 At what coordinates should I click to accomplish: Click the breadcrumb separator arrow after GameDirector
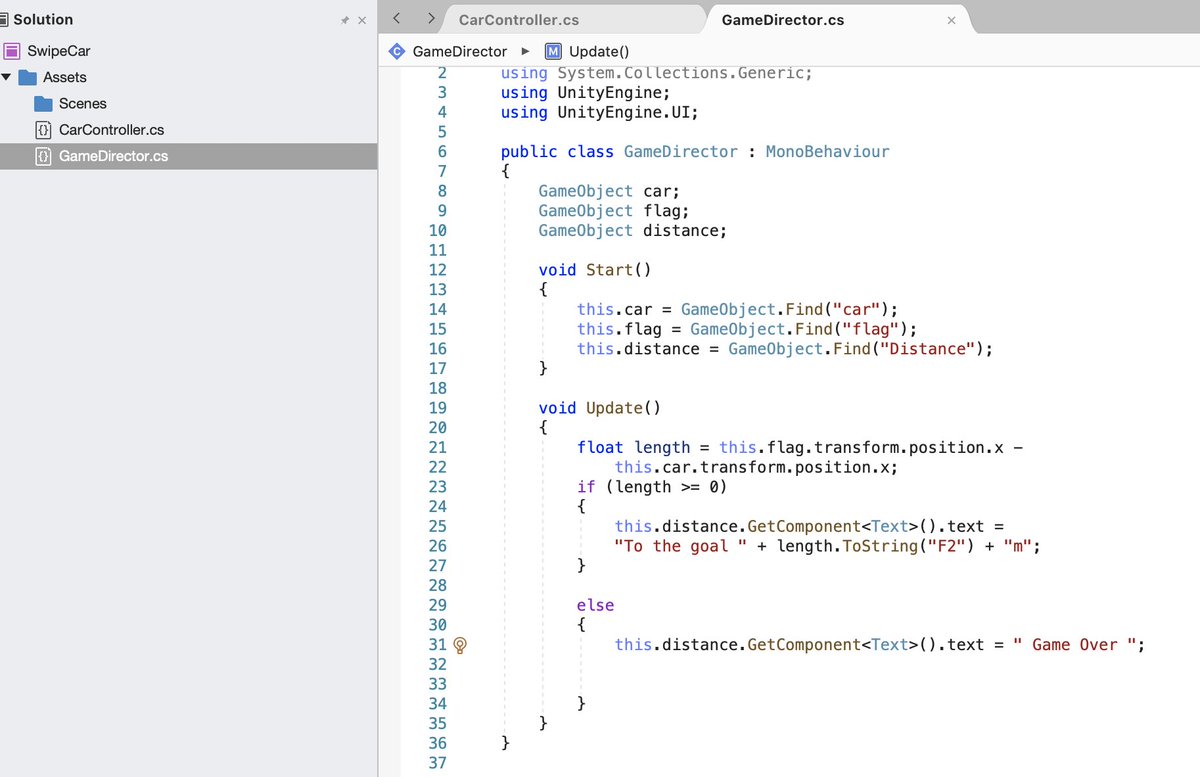[526, 51]
